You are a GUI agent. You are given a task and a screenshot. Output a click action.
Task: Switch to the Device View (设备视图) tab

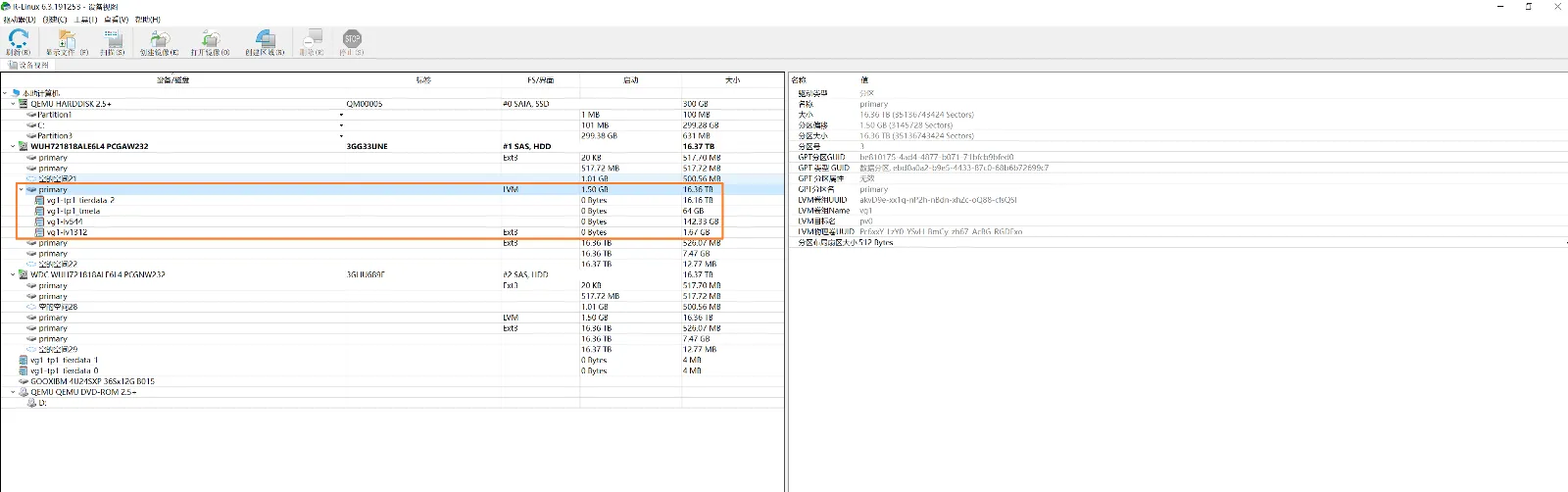[x=29, y=66]
